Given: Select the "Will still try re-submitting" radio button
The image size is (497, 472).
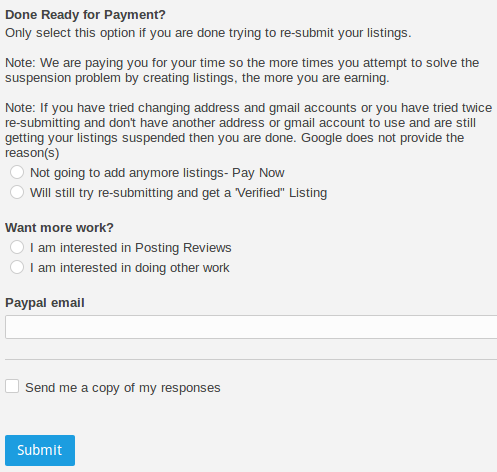Looking at the screenshot, I should (17, 192).
